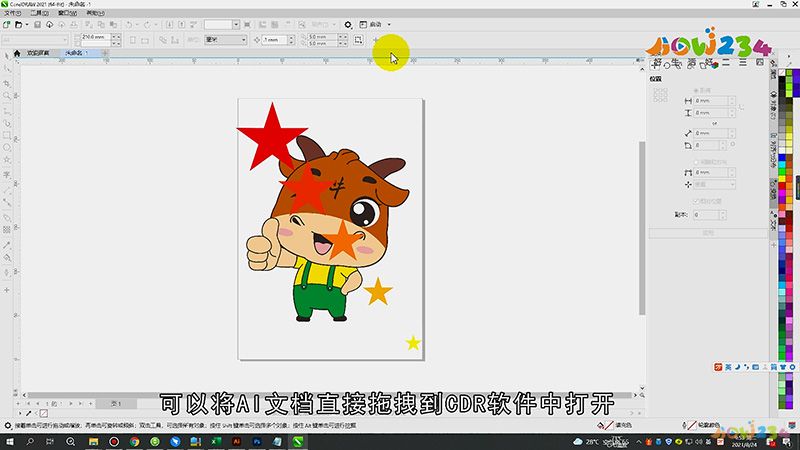The height and width of the screenshot is (450, 800).
Task: Click the Export icon in toolbar
Action: 181,24
